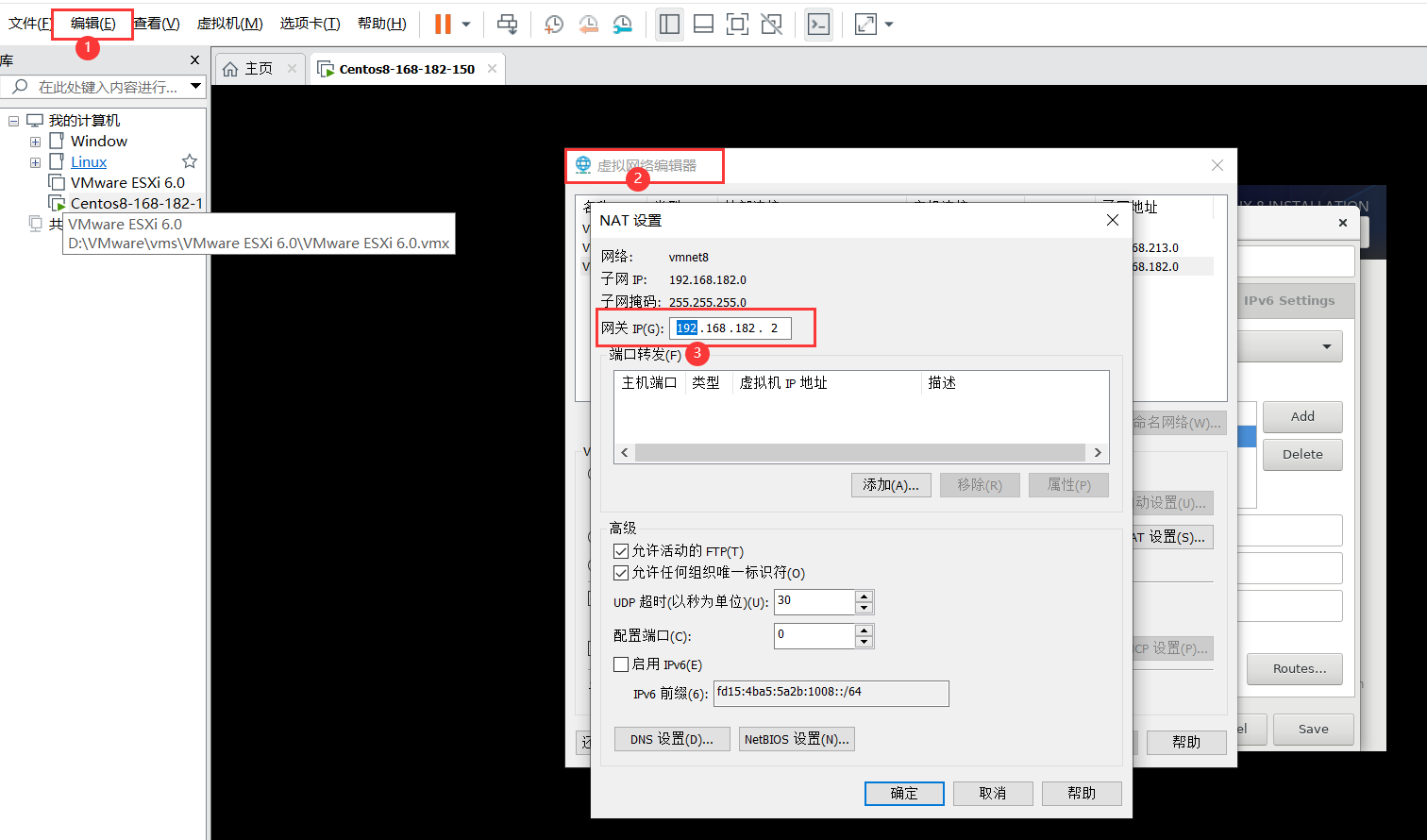1427x840 pixels.
Task: Click the shared VMs icon in library
Action: (x=36, y=224)
